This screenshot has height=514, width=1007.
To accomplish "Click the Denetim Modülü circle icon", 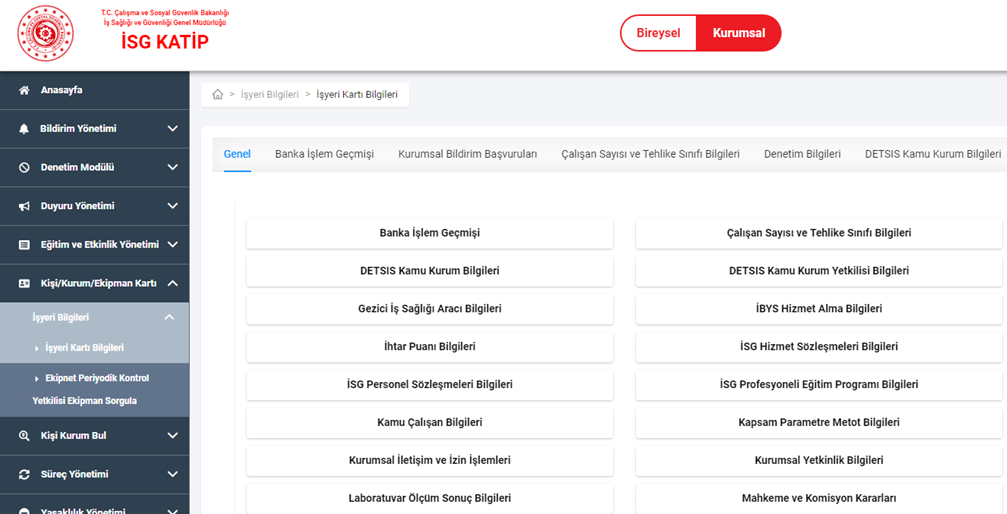I will click(x=24, y=167).
